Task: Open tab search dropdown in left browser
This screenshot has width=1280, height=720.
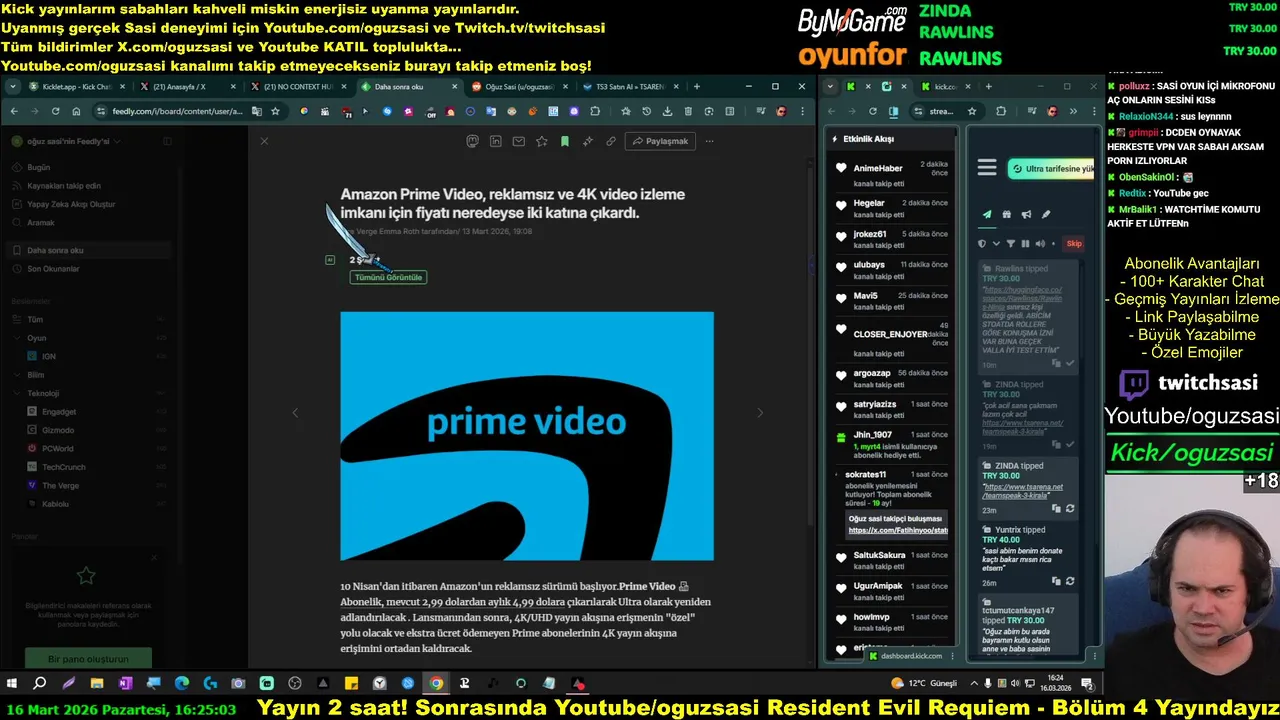Action: pos(12,87)
